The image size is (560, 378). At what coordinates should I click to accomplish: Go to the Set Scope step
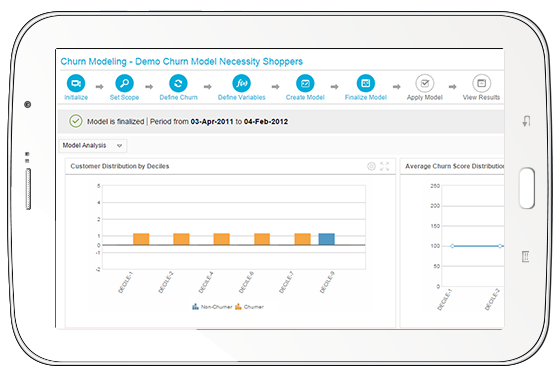124,83
